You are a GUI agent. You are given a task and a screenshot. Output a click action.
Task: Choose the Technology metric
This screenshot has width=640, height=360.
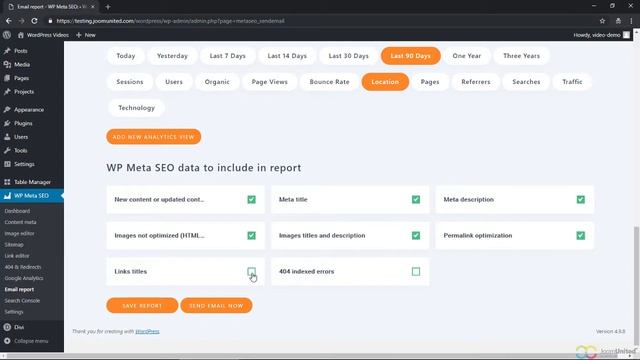pos(137,108)
